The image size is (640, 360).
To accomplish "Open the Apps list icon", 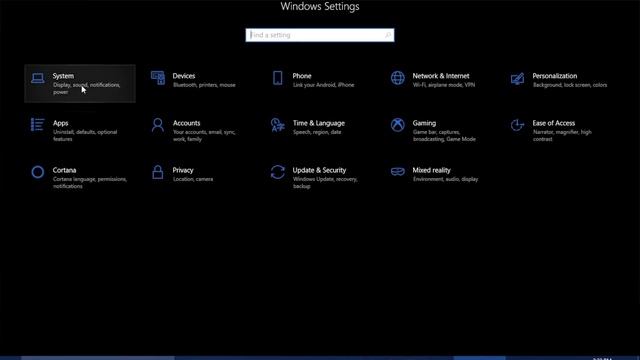I will pos(38,124).
